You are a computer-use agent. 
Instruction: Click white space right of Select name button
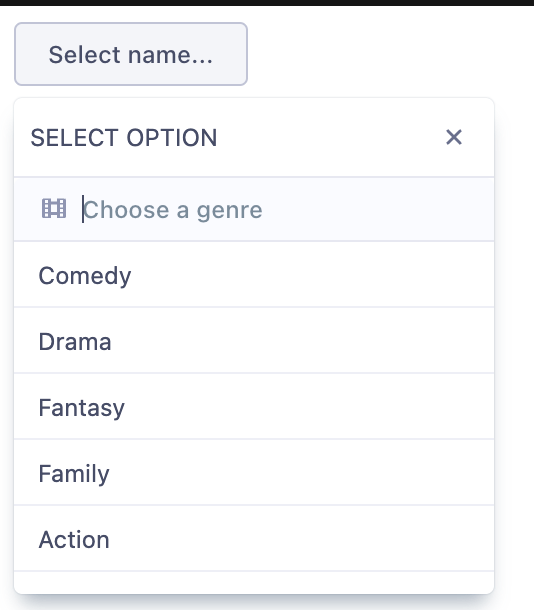(389, 54)
